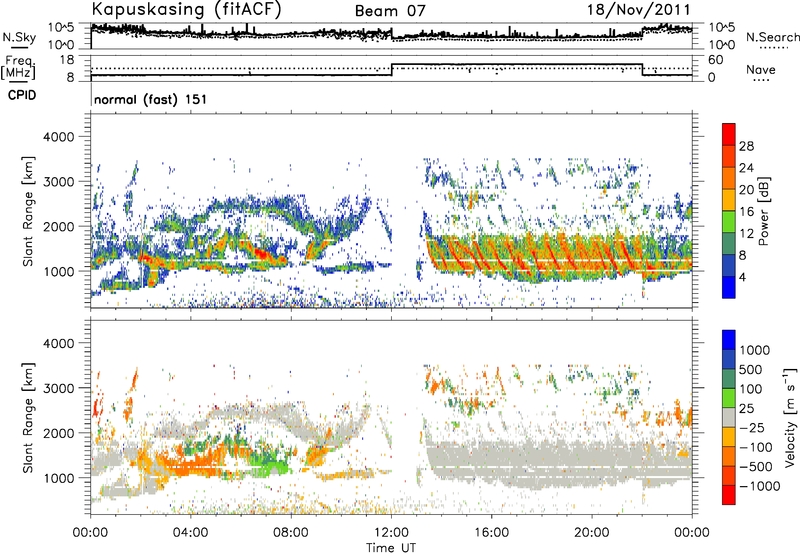Click the '-25' label on the Velocity colorbar

point(752,427)
